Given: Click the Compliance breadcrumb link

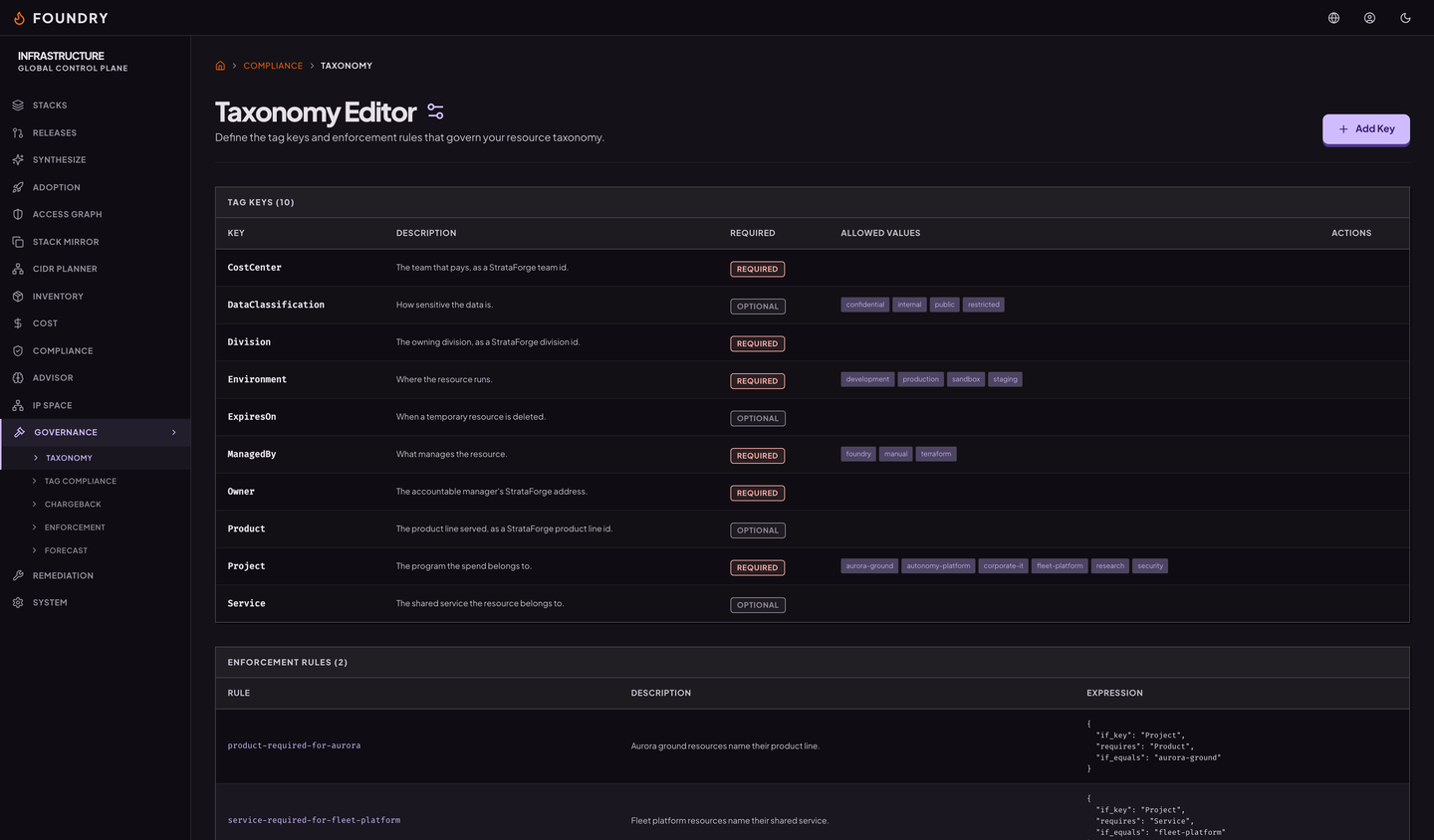Looking at the screenshot, I should (x=273, y=66).
